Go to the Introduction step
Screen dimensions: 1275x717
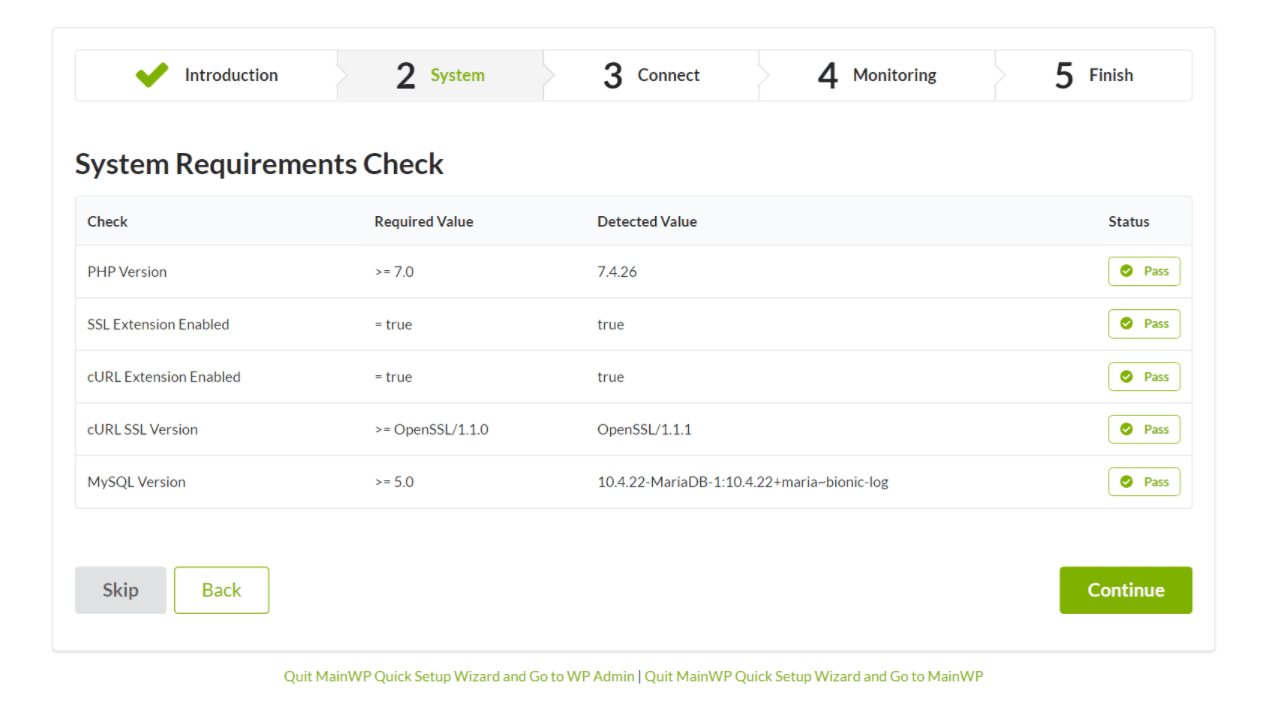(206, 75)
